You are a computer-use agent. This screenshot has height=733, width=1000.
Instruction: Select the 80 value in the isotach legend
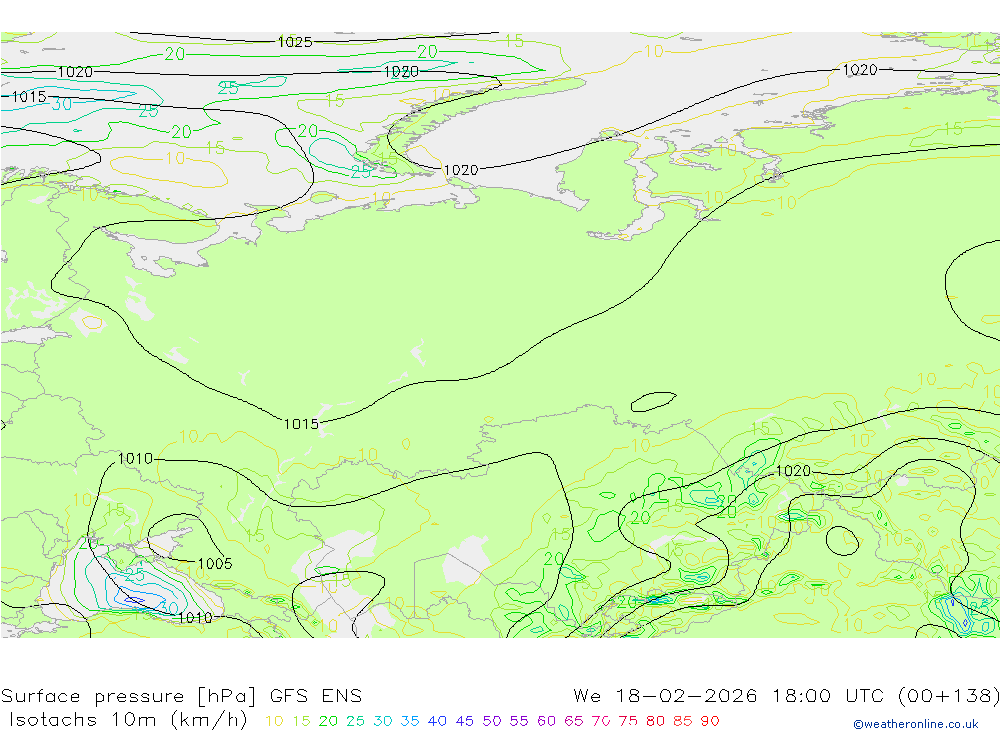point(655,721)
